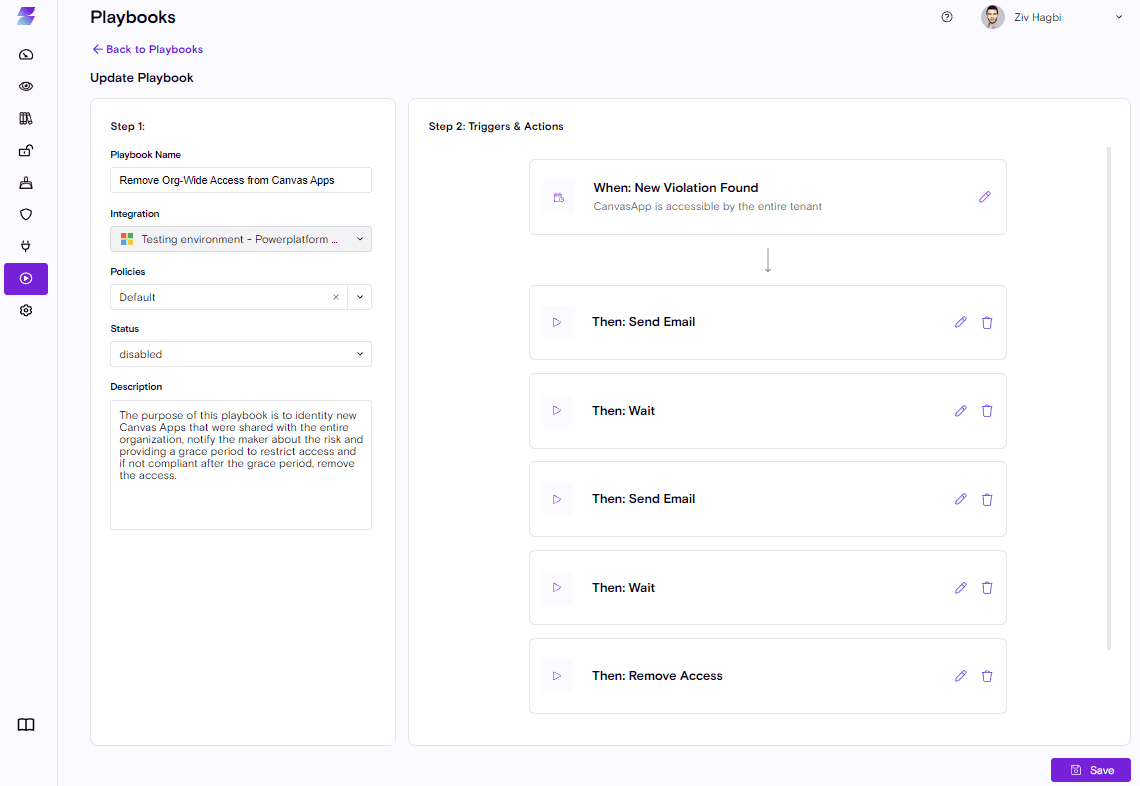Click the trigger icon on the When card
This screenshot has height=786, width=1140.
pyautogui.click(x=558, y=197)
